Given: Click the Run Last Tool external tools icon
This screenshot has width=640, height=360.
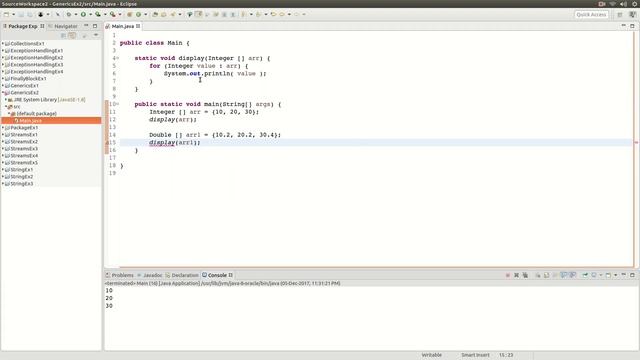Looking at the screenshot, I should click(x=113, y=14).
